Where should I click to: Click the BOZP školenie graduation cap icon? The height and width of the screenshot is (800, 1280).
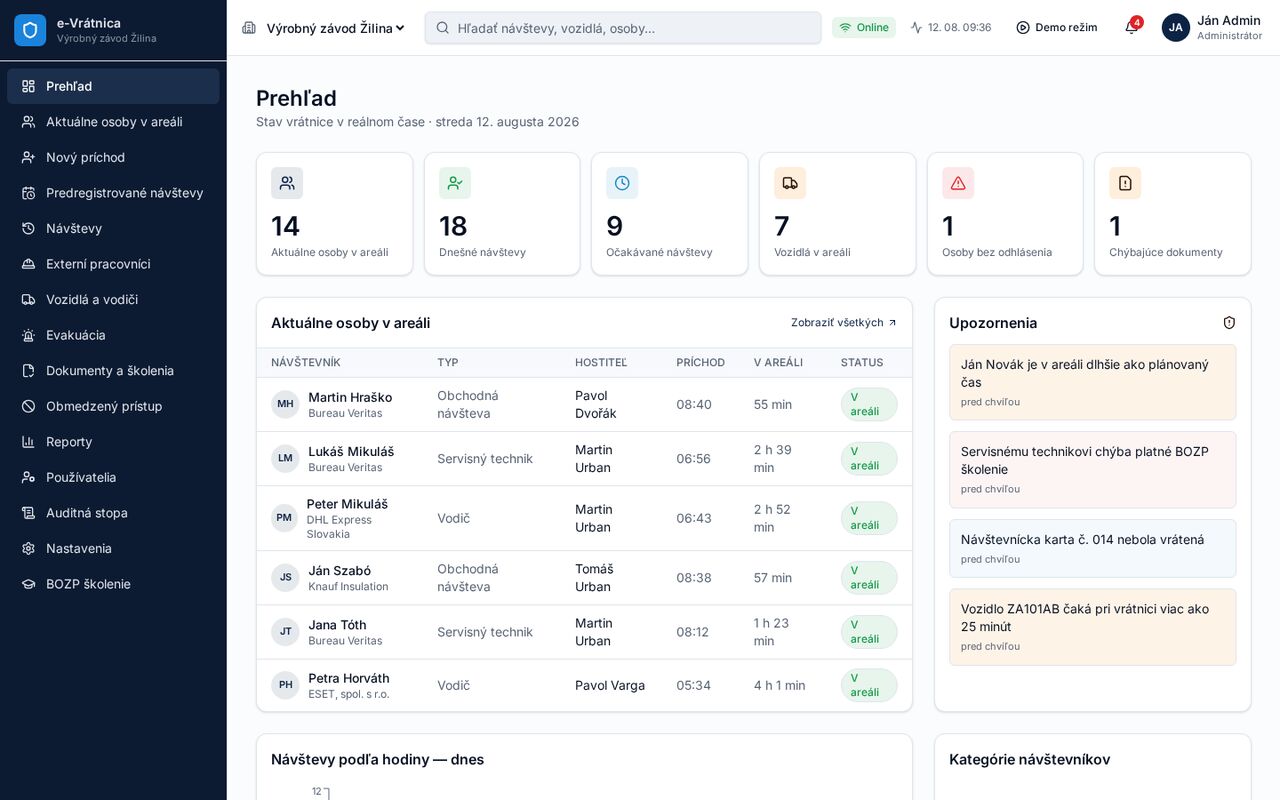pos(28,584)
